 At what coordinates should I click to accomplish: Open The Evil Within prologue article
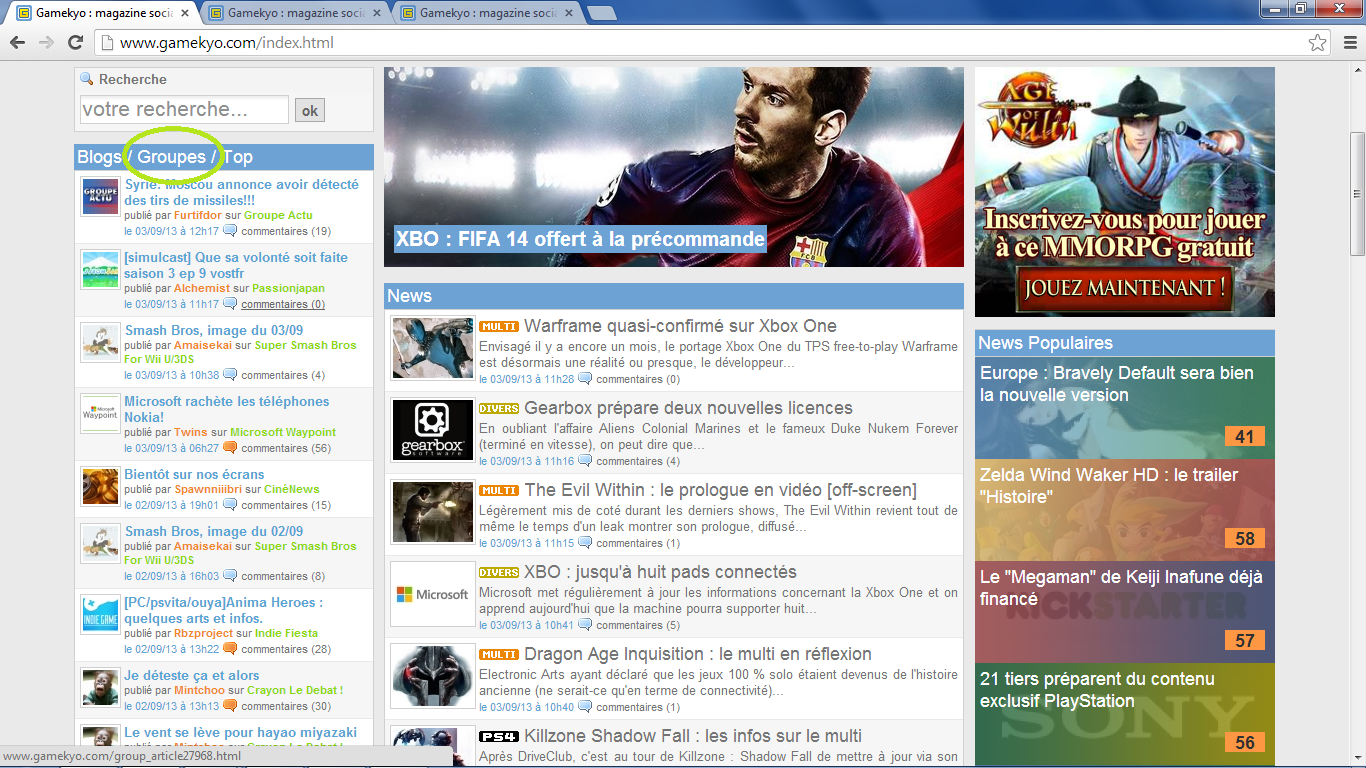click(x=720, y=490)
